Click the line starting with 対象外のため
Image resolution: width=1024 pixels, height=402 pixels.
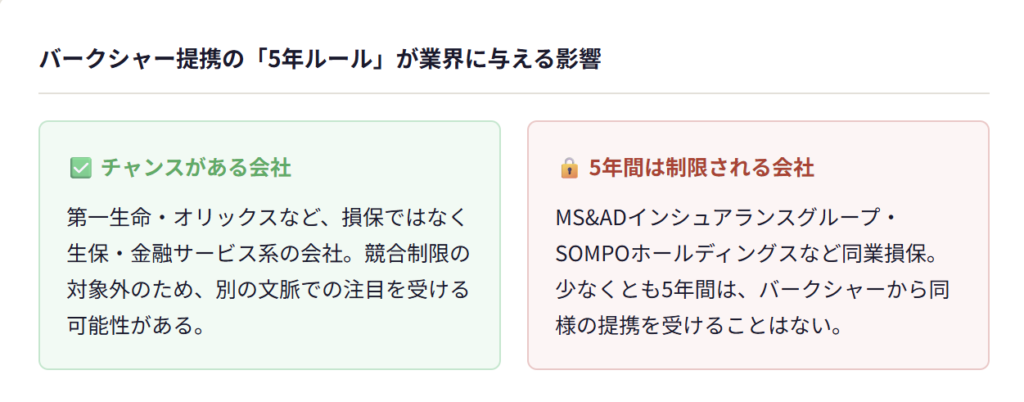[268, 290]
